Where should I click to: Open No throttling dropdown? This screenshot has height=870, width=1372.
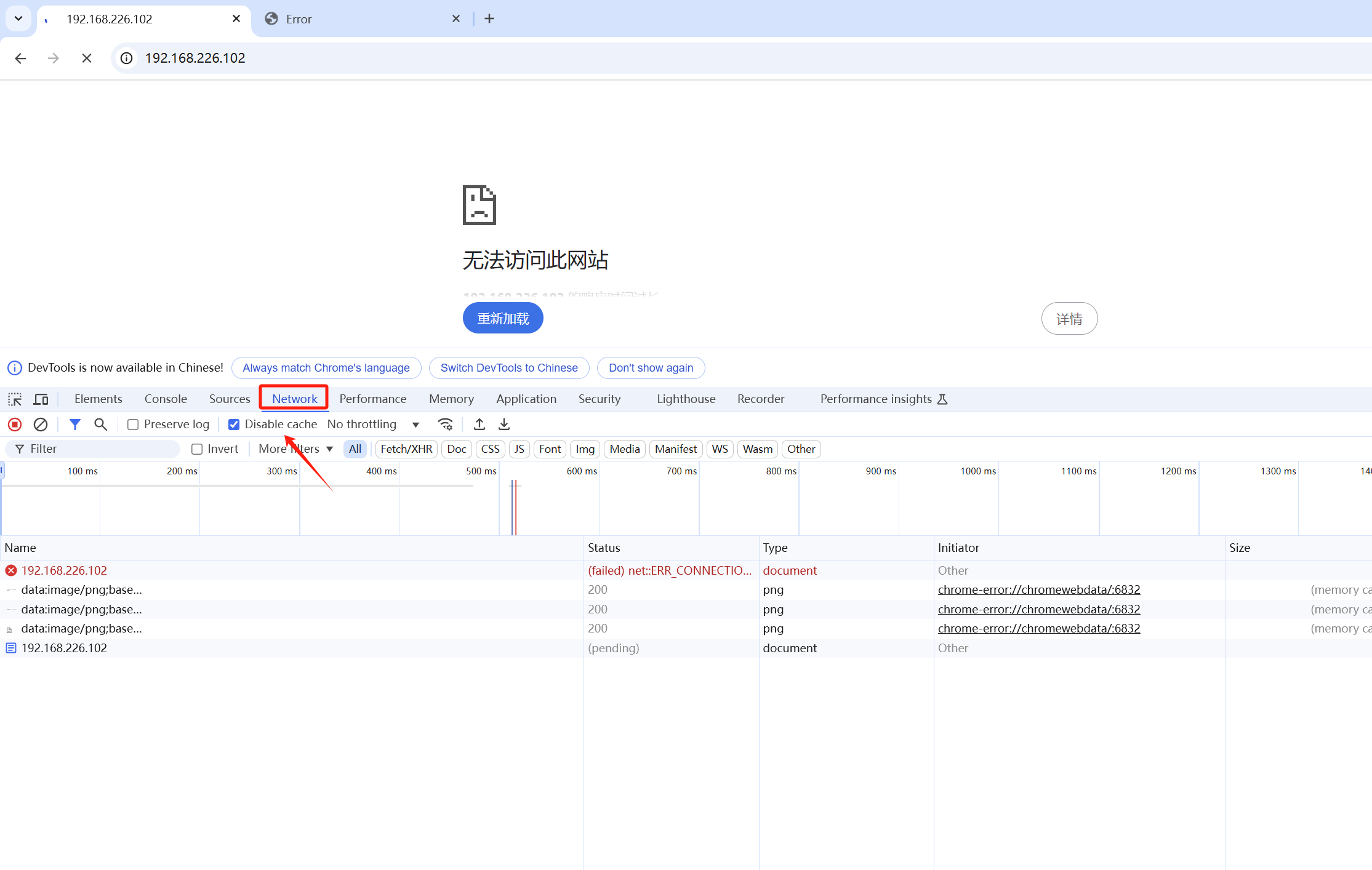pos(373,425)
